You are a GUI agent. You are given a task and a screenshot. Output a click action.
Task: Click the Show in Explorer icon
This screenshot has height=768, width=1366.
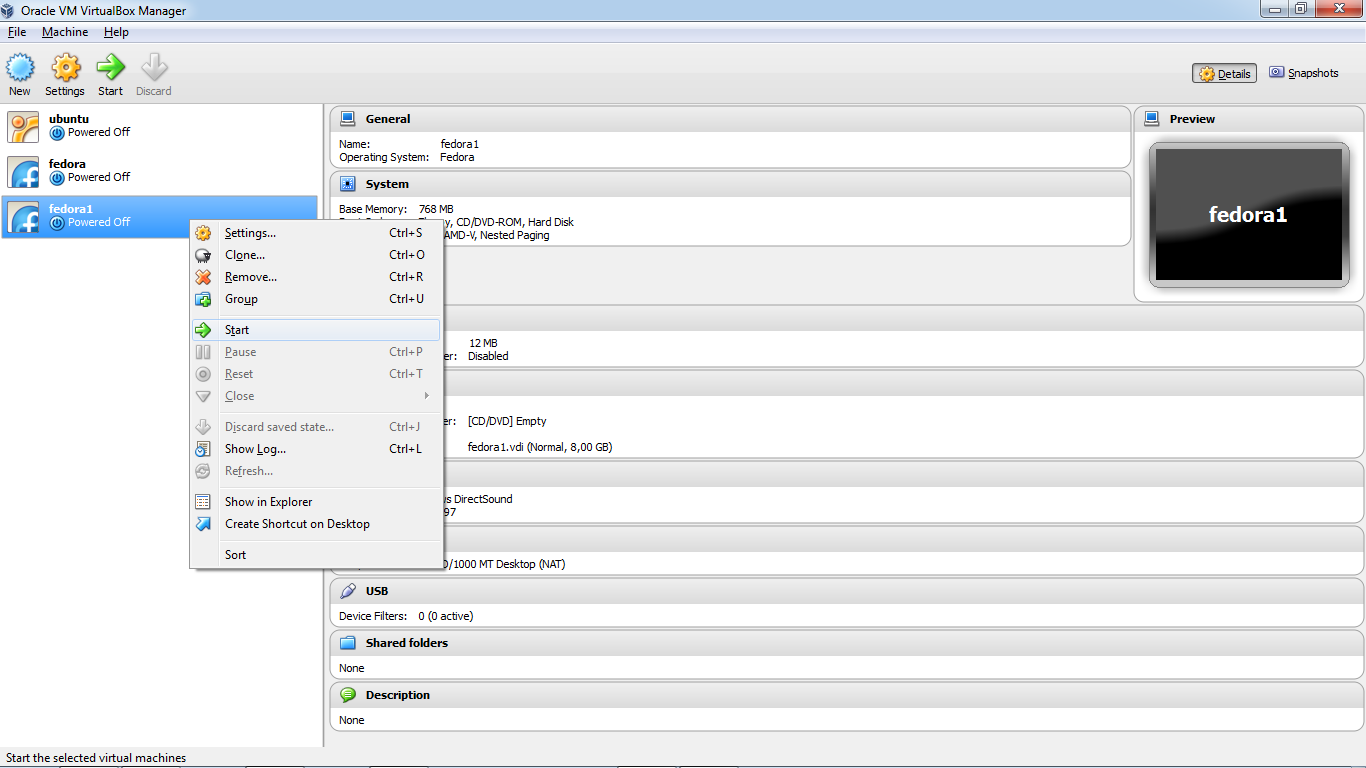(x=203, y=502)
